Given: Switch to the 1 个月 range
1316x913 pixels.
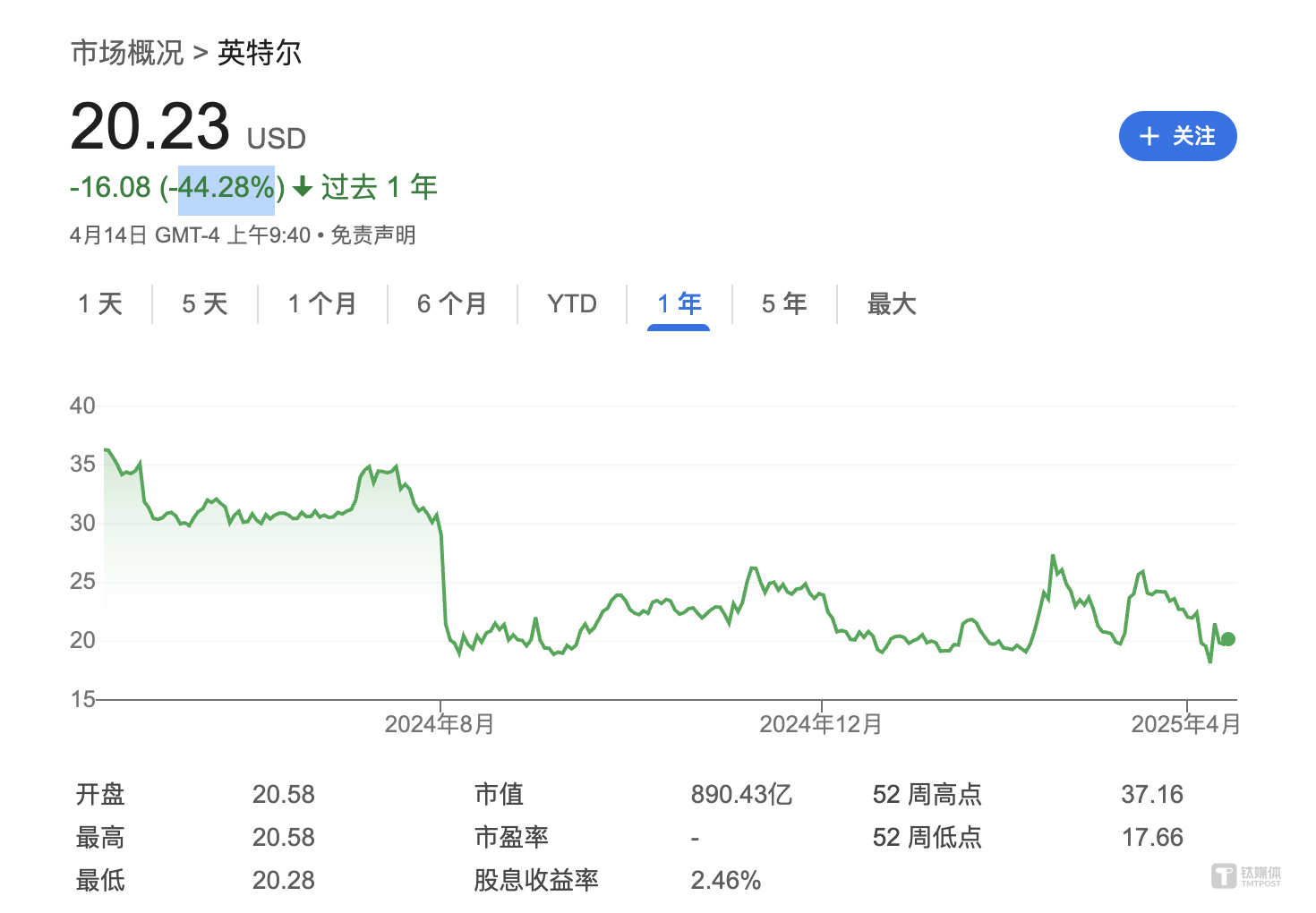Looking at the screenshot, I should point(322,304).
